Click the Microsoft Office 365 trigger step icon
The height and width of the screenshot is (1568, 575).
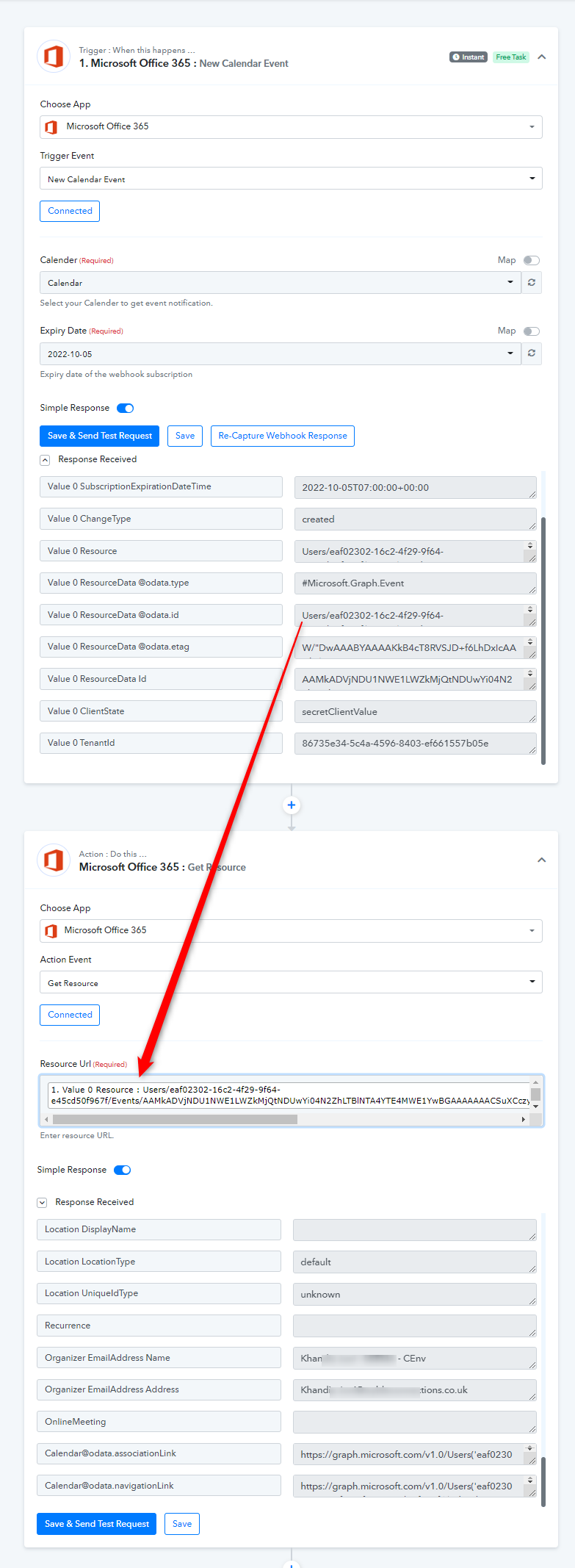[x=54, y=57]
